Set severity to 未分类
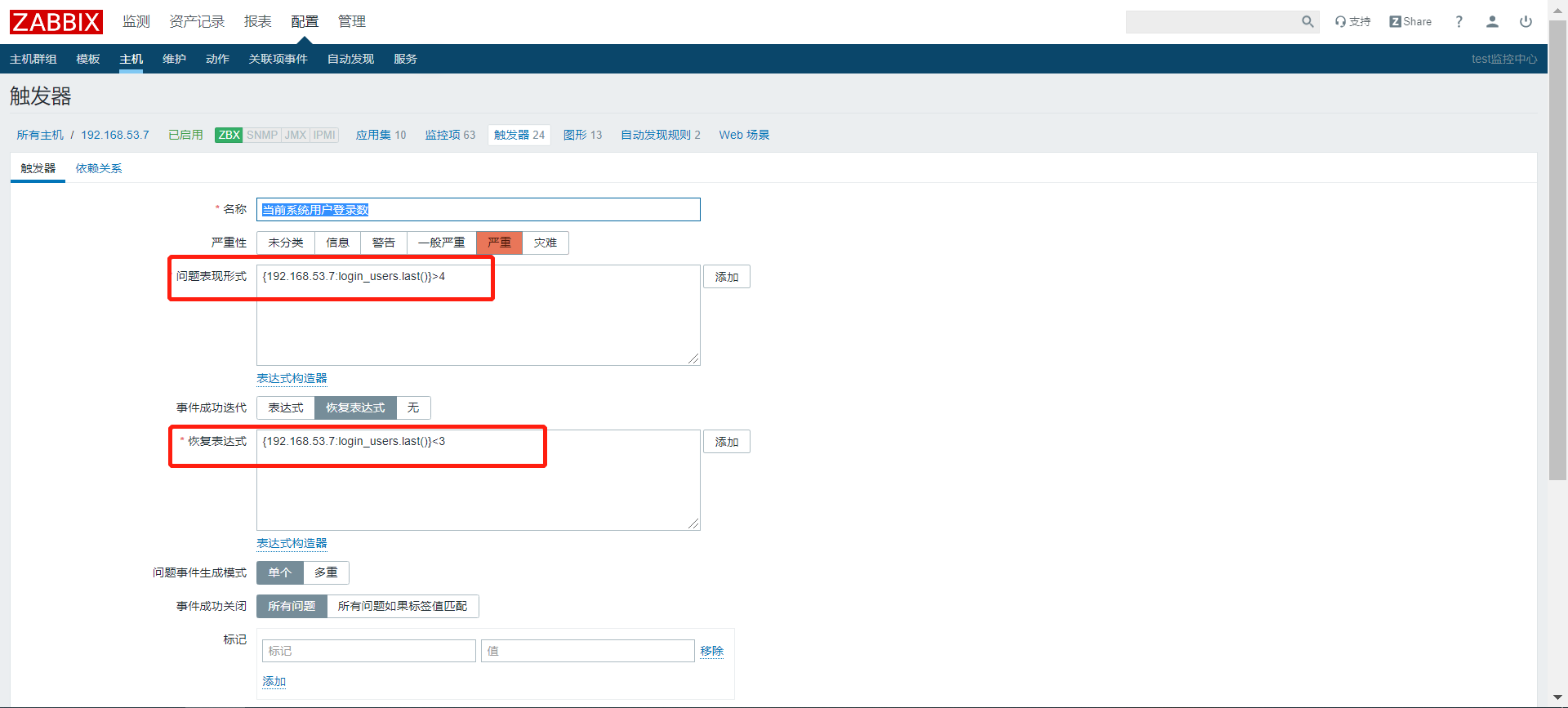Viewport: 1568px width, 708px height. 286,243
